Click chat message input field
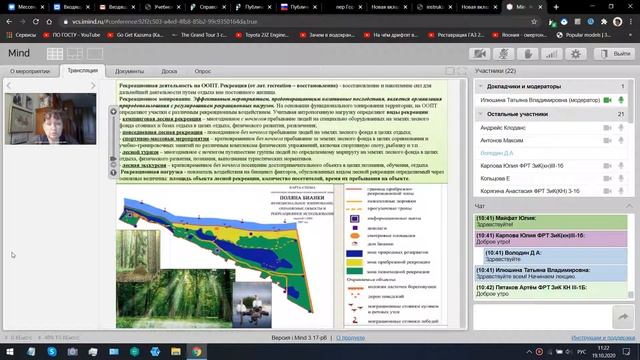640x360 pixels. (542, 317)
